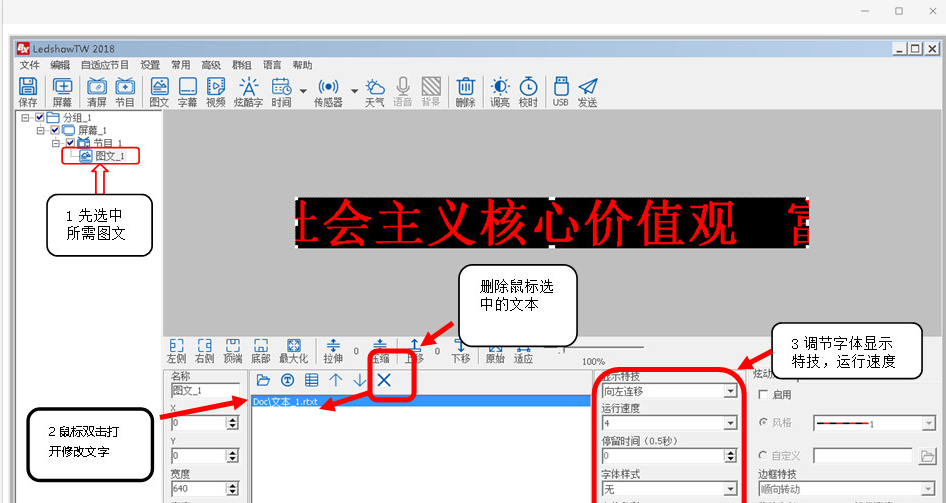The height and width of the screenshot is (503, 946).
Task: Add a 字幕 (Subtitle) element from toolbar
Action: pos(187,91)
